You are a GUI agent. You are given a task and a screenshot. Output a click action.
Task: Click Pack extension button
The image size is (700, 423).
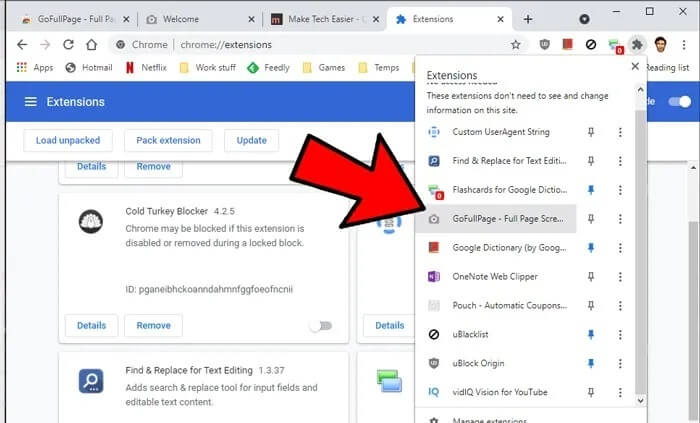168,141
